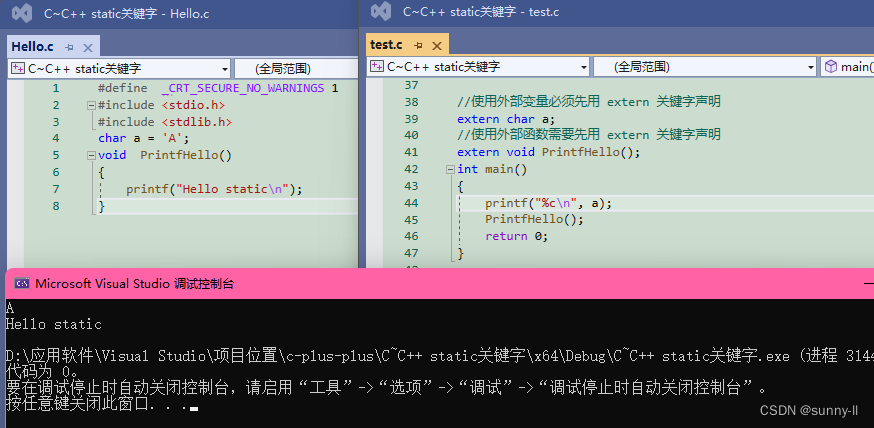The height and width of the screenshot is (428, 874).
Task: Click the return 0; statement
Action: coord(517,236)
